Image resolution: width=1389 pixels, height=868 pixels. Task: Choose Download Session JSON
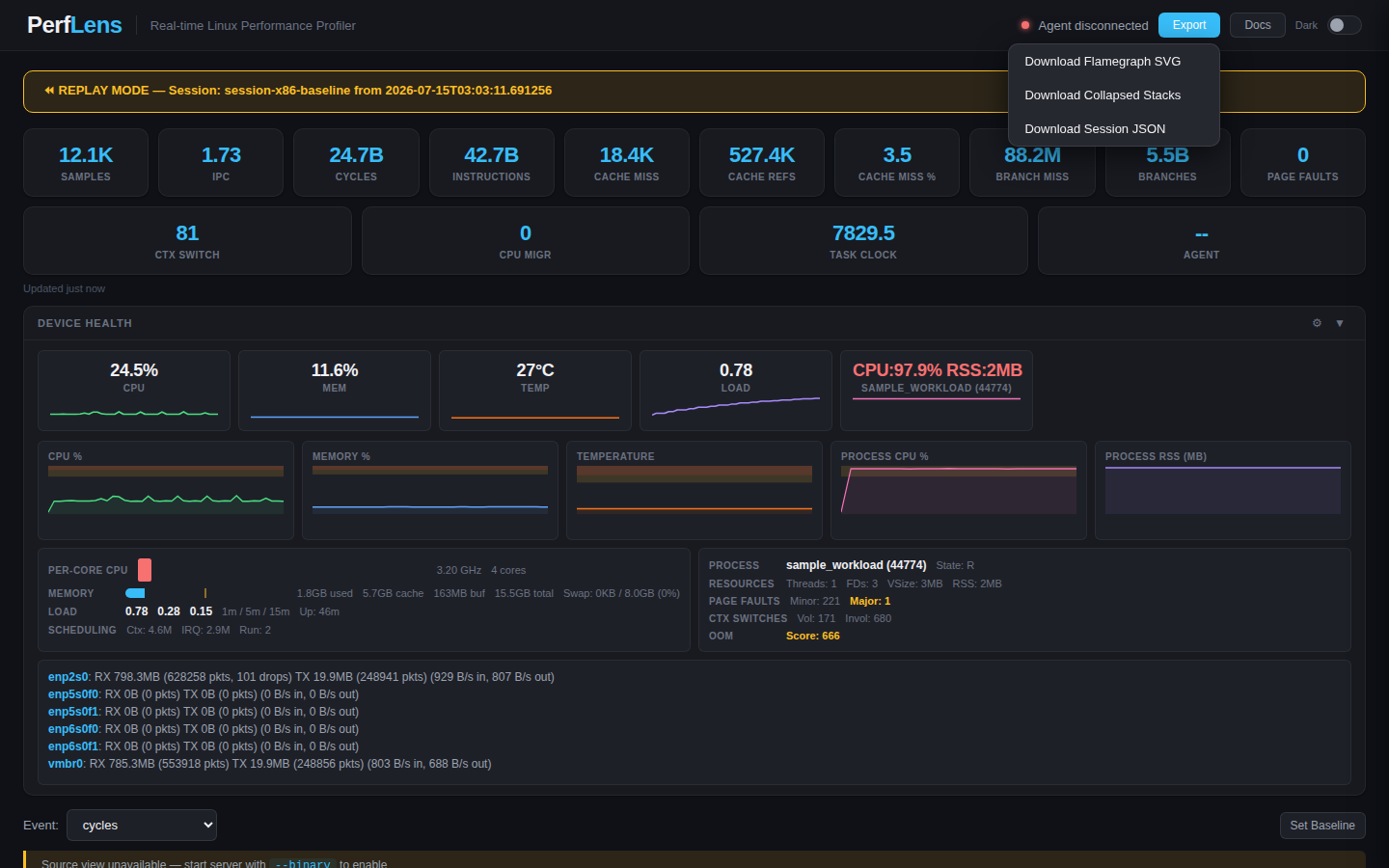pyautogui.click(x=1114, y=129)
